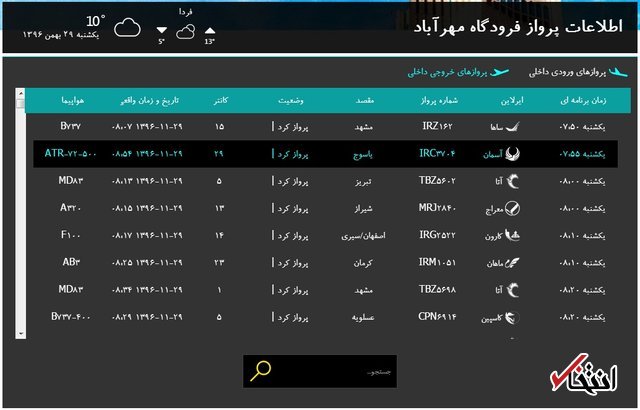Click aircraft type AB3
The image size is (640, 410).
pyautogui.click(x=71, y=262)
